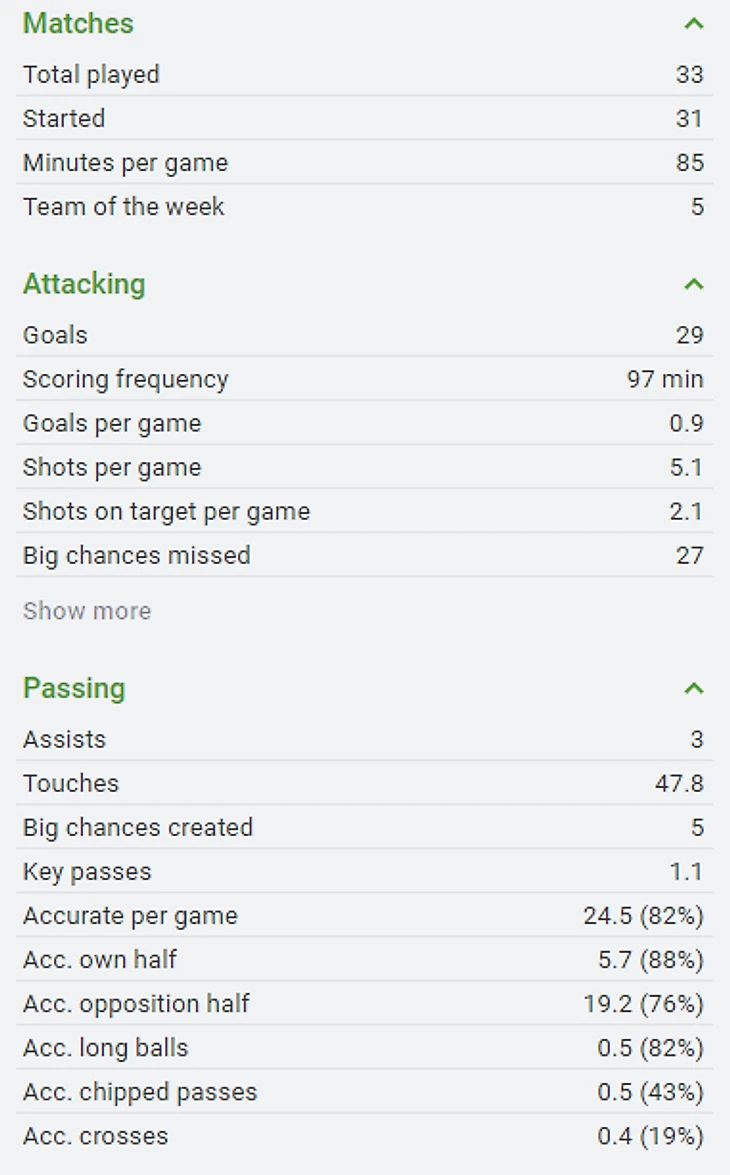Select the Shots on target per game label
Screen dimensions: 730x1175
point(166,512)
